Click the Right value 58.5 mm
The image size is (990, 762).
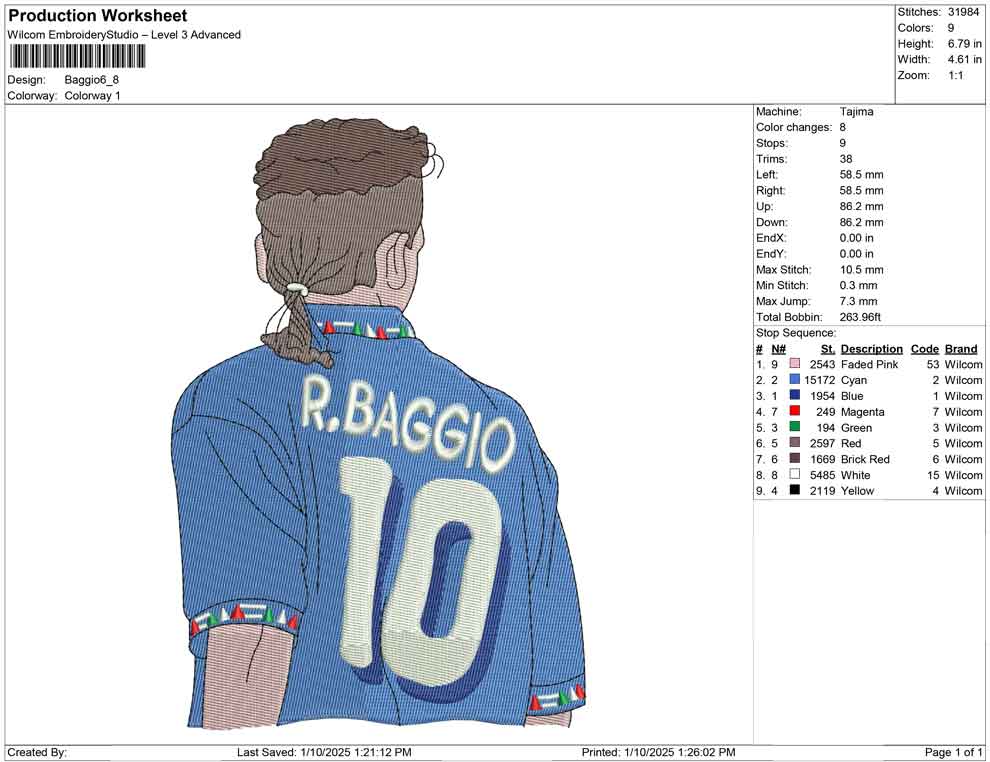click(862, 191)
